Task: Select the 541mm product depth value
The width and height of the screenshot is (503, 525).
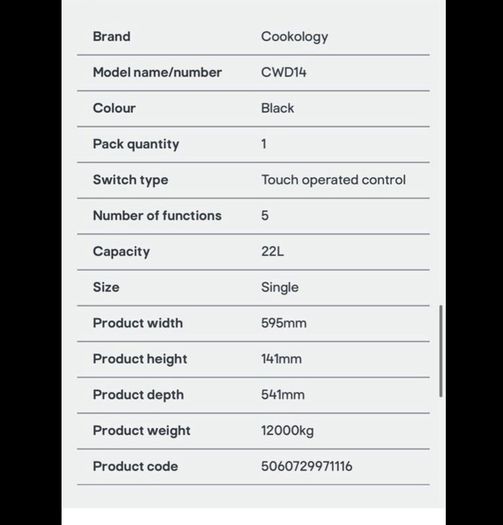Action: pyautogui.click(x=283, y=395)
